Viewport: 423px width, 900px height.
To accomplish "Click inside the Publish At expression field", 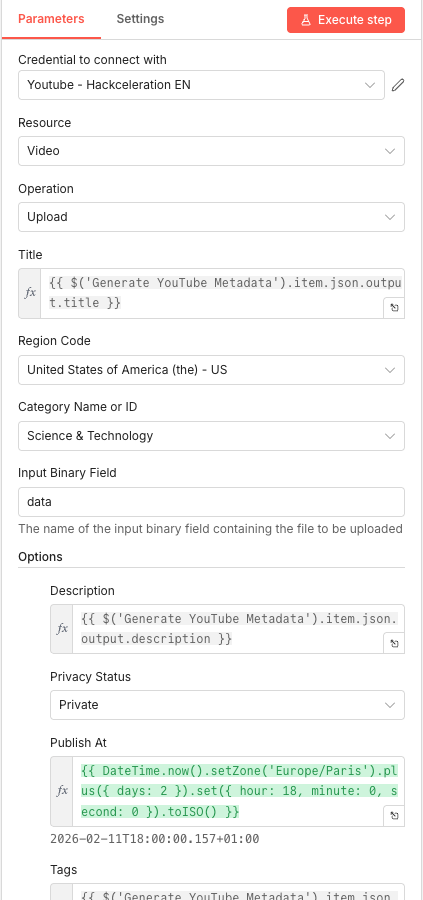I will [x=239, y=791].
